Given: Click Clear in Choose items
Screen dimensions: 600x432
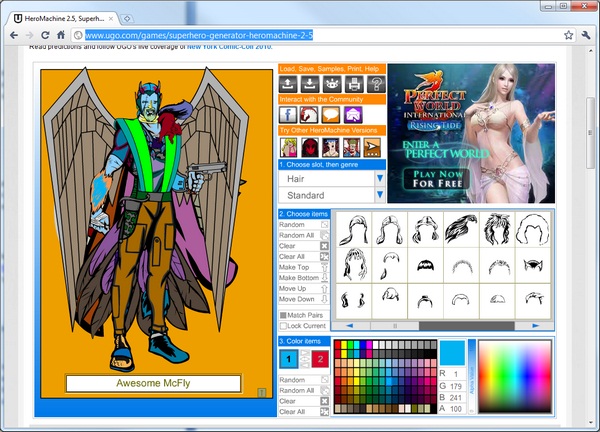Looking at the screenshot, I should point(304,246).
